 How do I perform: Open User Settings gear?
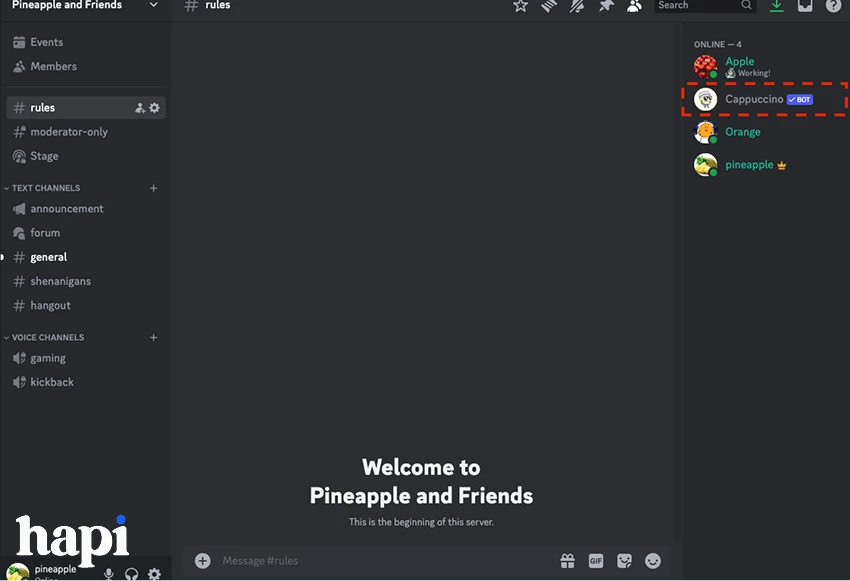[x=154, y=573]
